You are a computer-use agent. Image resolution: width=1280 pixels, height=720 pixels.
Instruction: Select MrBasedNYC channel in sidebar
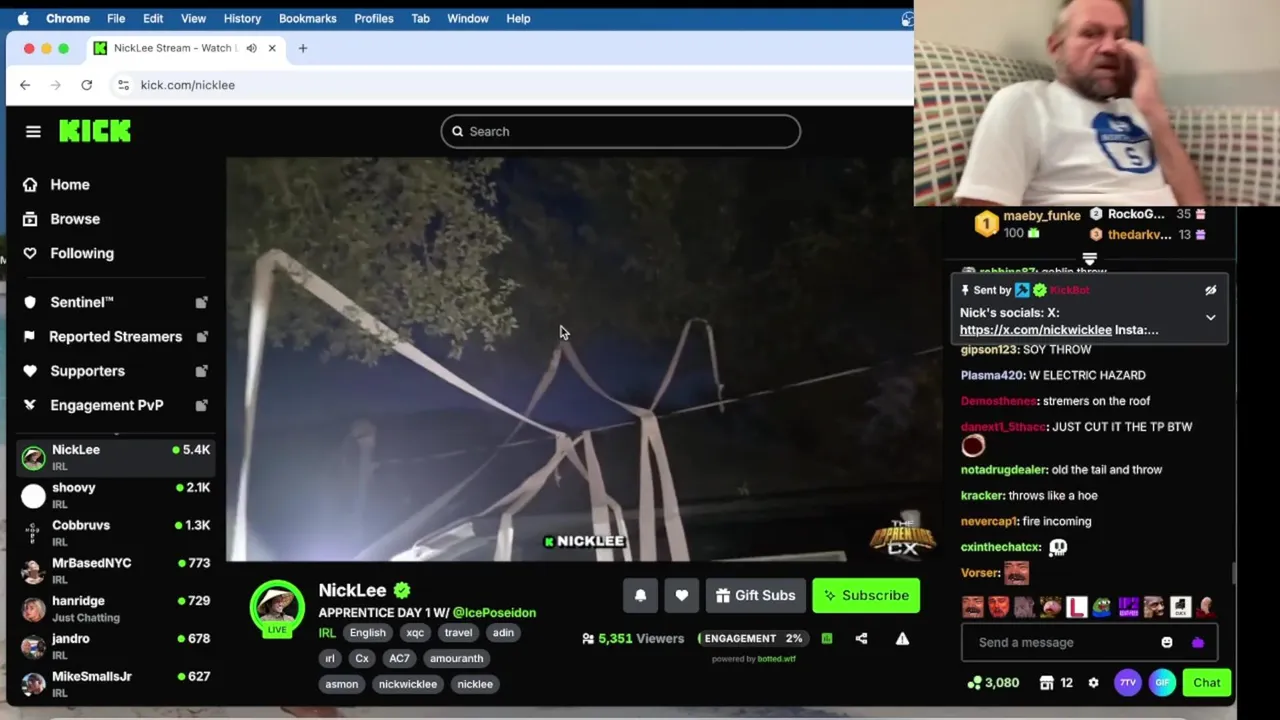tap(115, 571)
